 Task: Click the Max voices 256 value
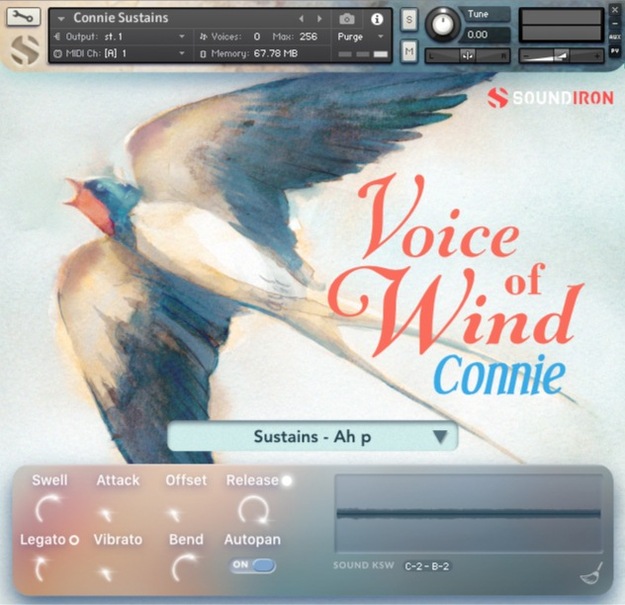[308, 37]
